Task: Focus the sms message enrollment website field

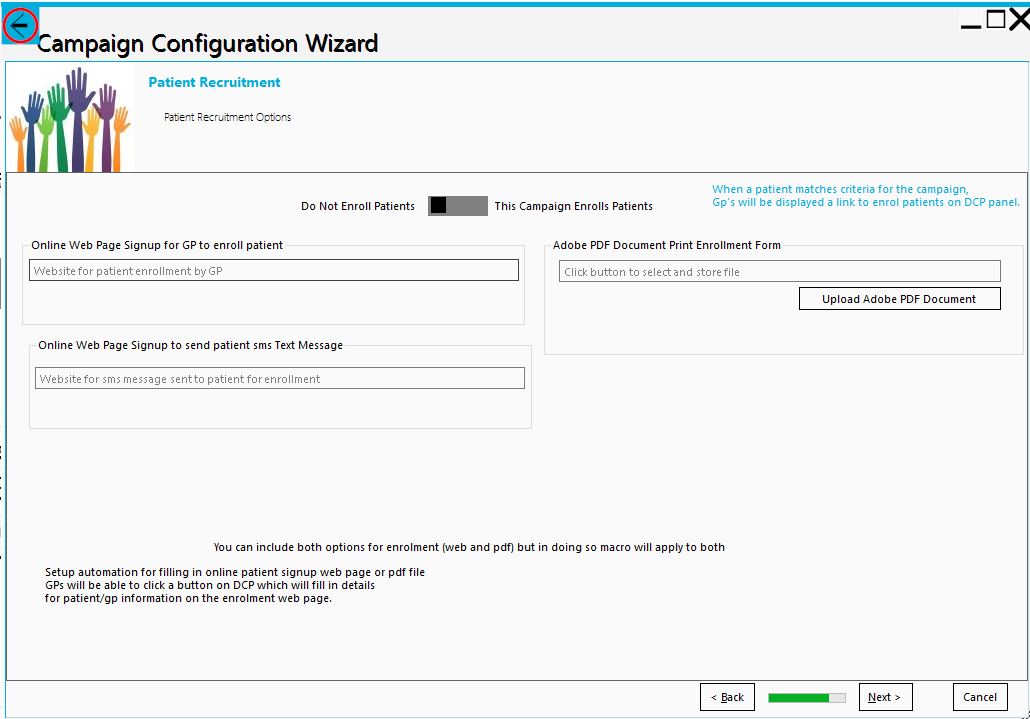Action: (280, 379)
